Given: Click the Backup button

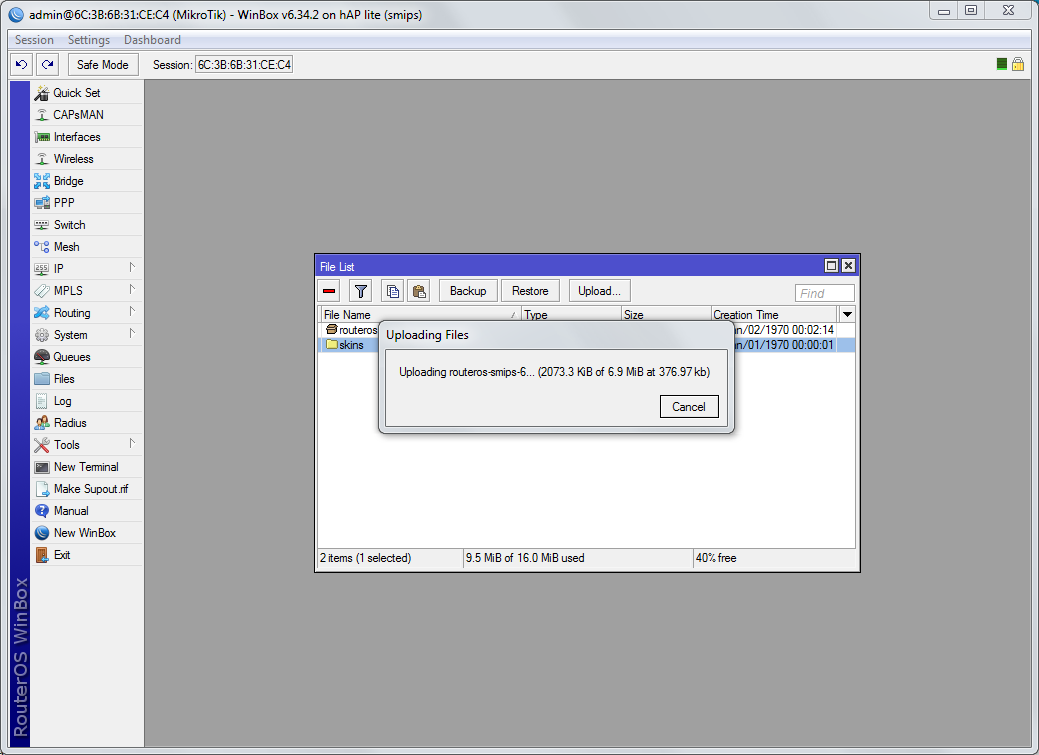Looking at the screenshot, I should 467,291.
